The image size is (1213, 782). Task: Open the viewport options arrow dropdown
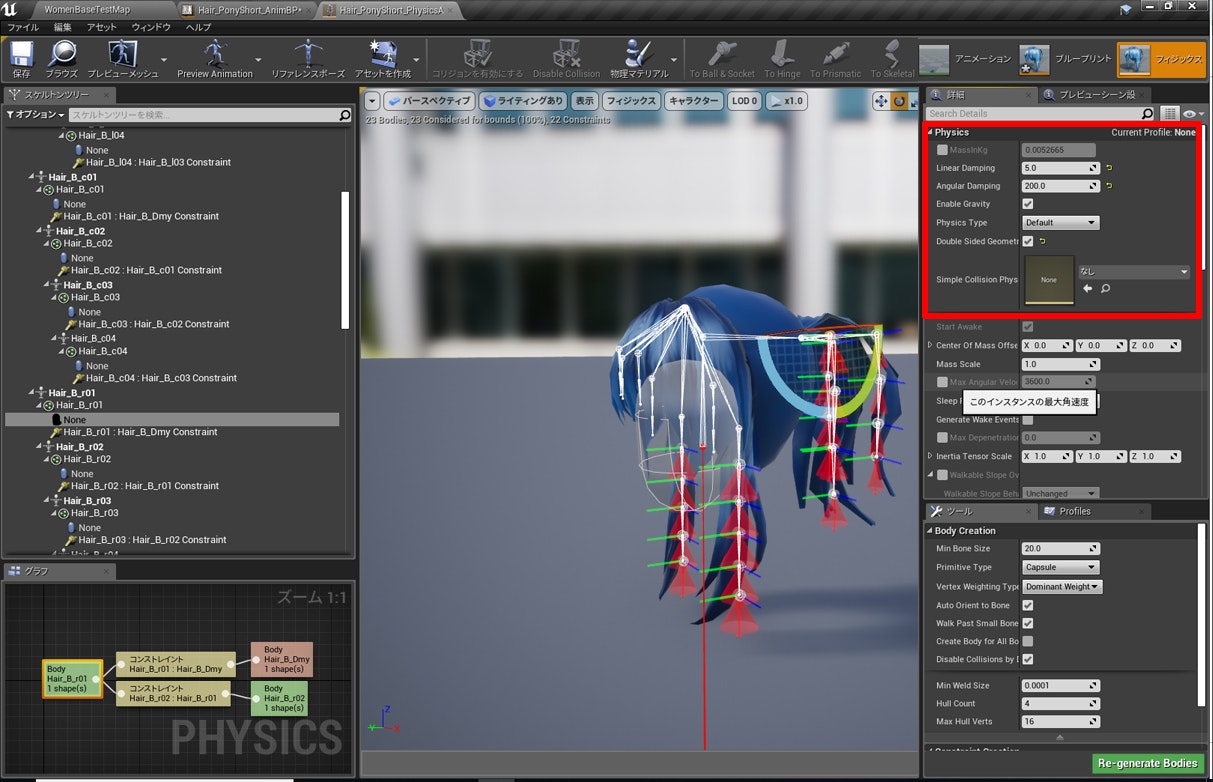(372, 101)
